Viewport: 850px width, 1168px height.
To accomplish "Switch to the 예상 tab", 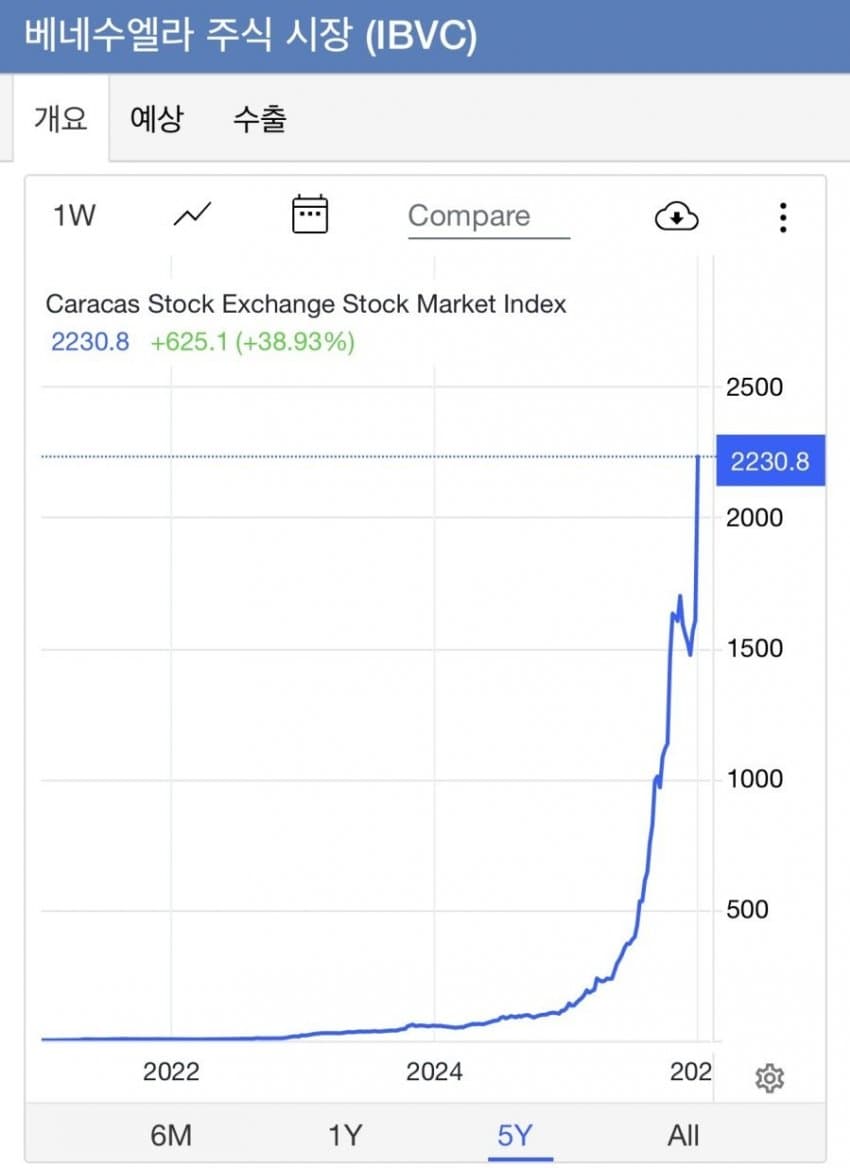I will click(157, 119).
